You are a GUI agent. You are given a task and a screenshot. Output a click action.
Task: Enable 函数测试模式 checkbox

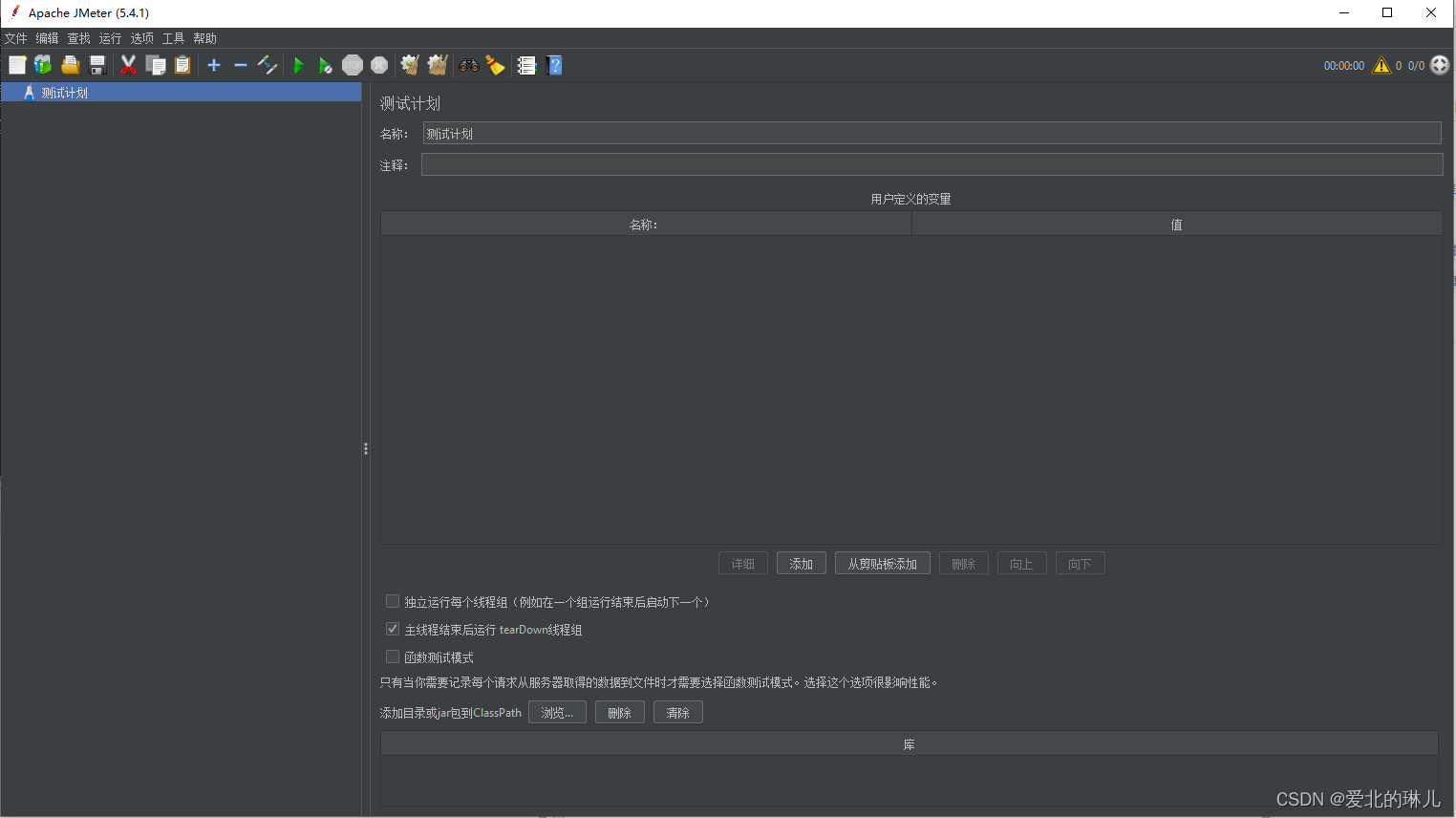(393, 657)
